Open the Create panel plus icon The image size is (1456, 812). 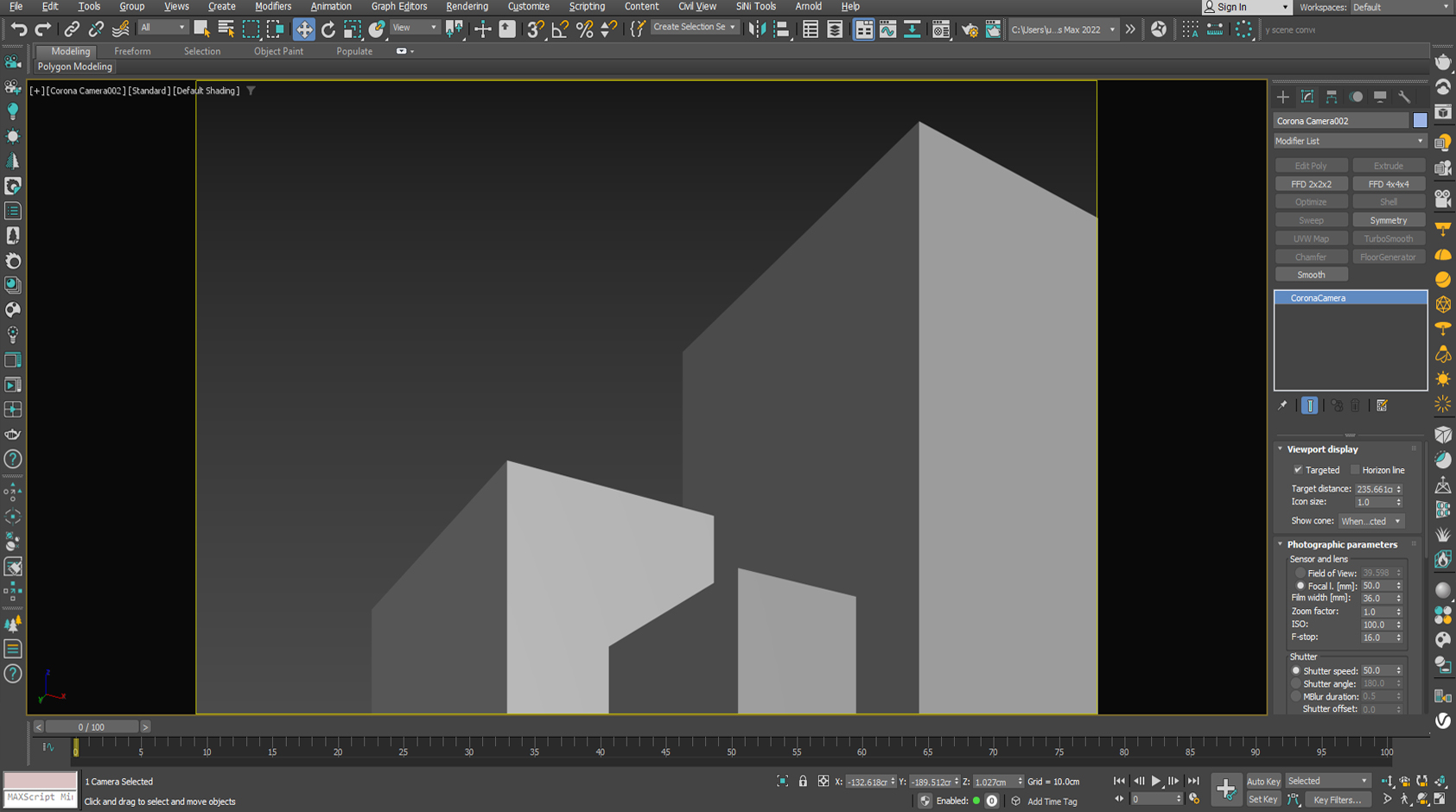click(1283, 97)
